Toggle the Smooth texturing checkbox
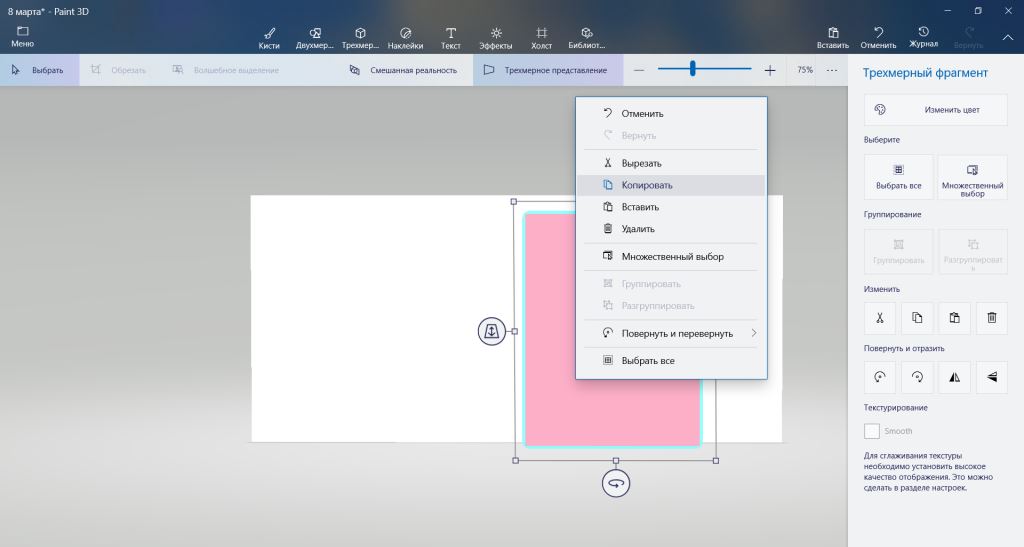Screen dimensions: 1024x547 pyautogui.click(x=872, y=431)
